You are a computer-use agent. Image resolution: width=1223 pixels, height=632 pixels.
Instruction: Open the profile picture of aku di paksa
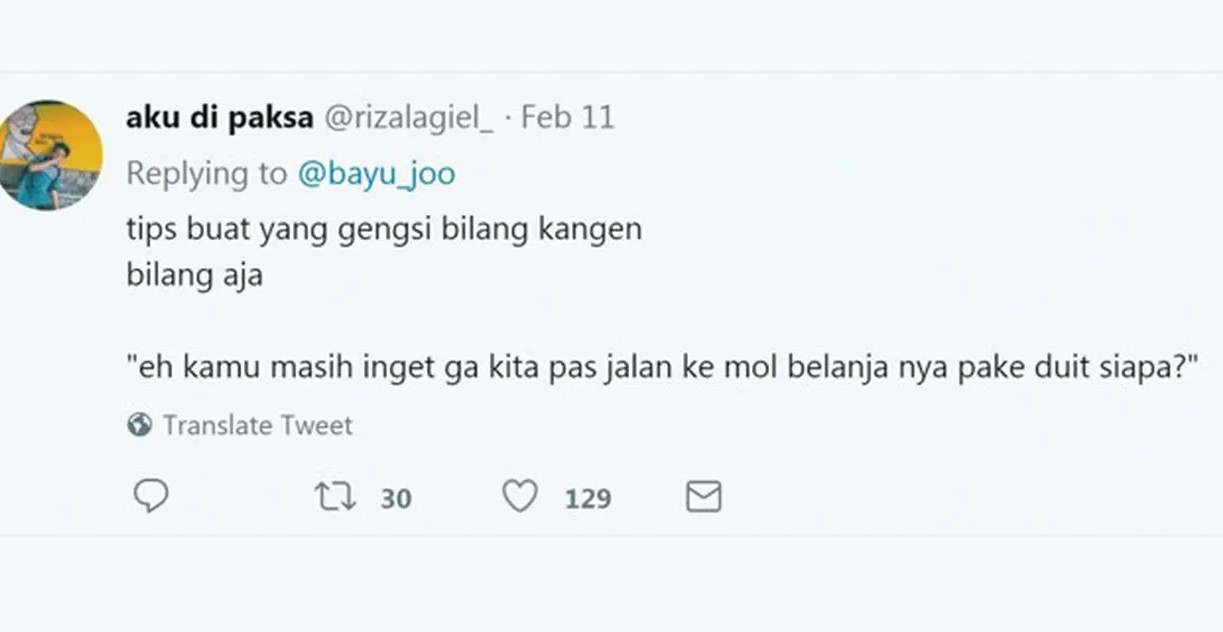[50, 155]
